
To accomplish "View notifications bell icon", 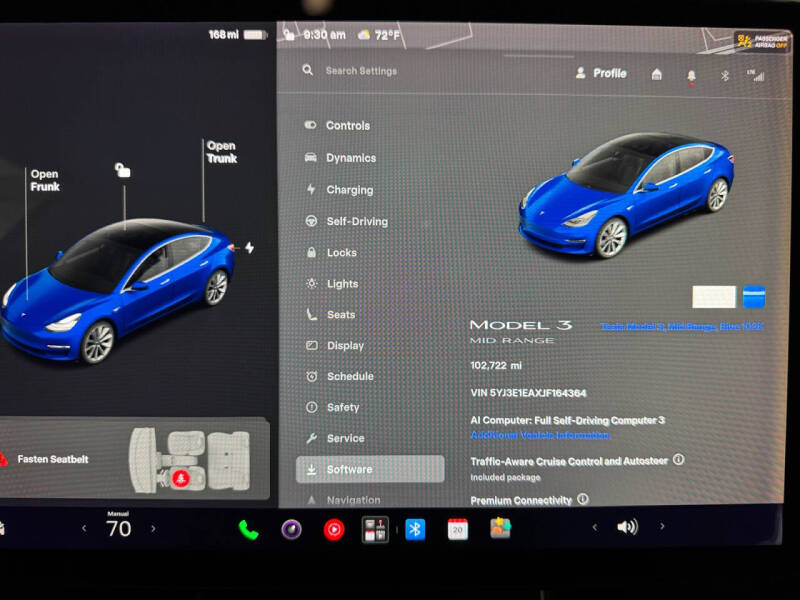I will 691,76.
